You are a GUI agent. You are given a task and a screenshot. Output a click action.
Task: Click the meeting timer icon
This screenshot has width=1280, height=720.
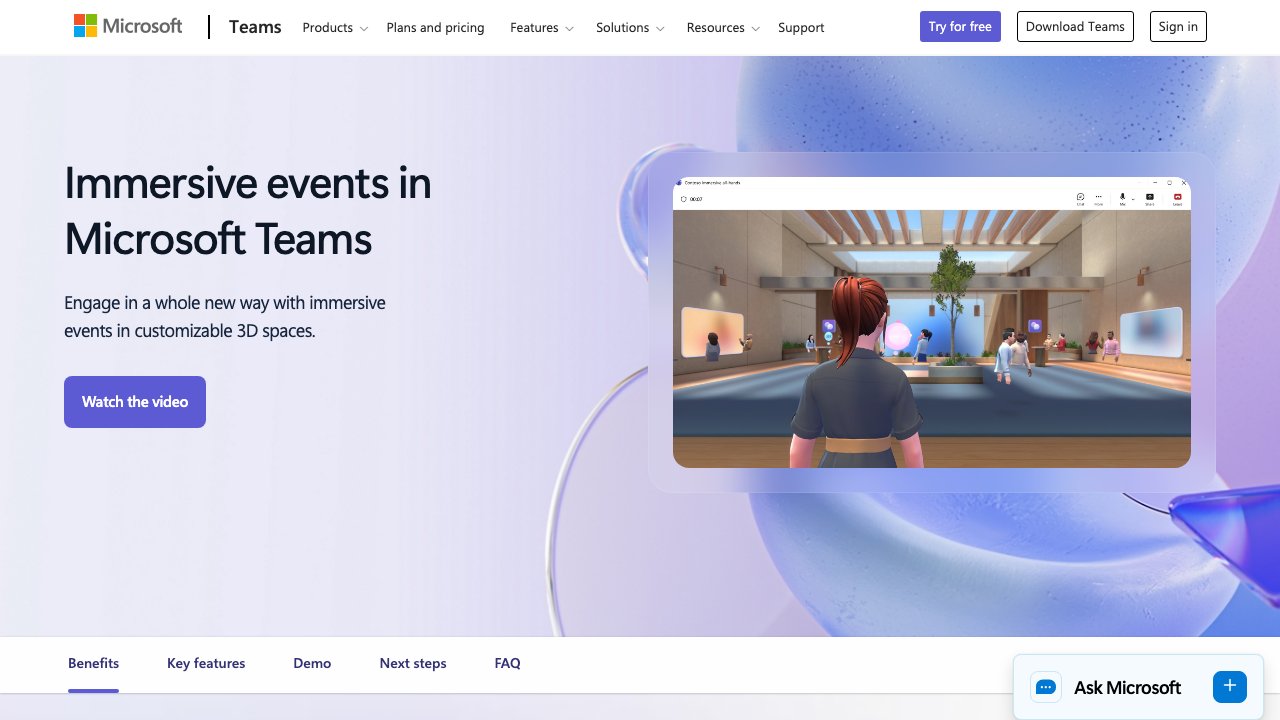tap(682, 198)
